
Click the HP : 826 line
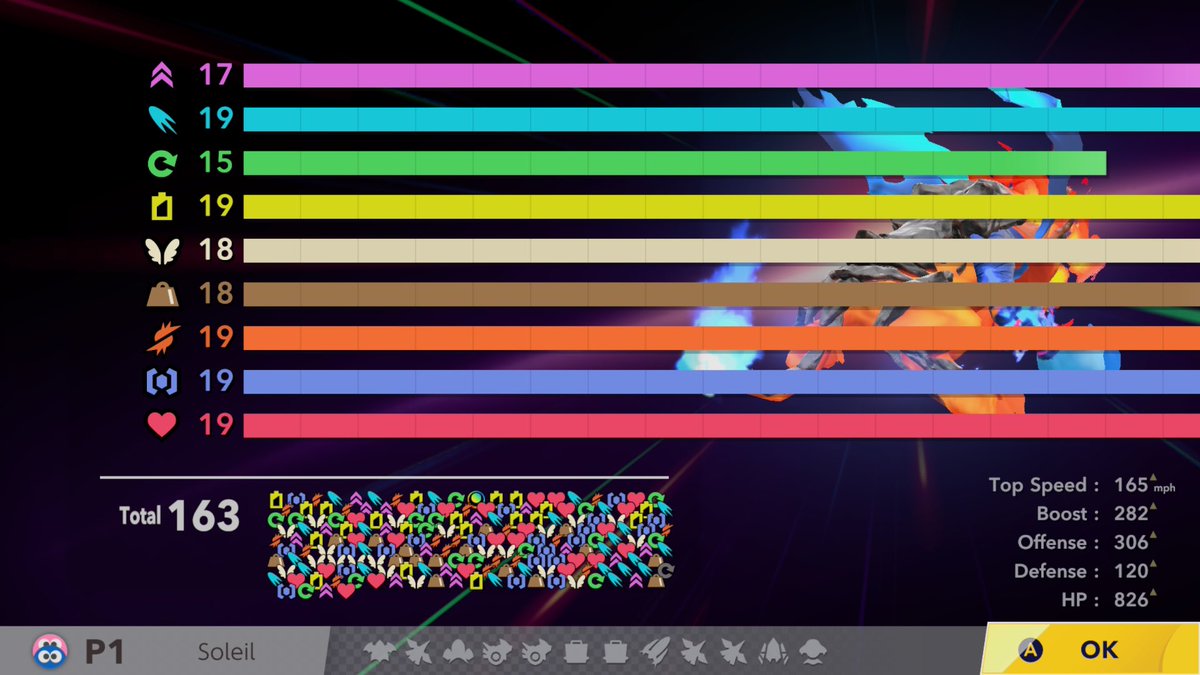click(x=1110, y=600)
